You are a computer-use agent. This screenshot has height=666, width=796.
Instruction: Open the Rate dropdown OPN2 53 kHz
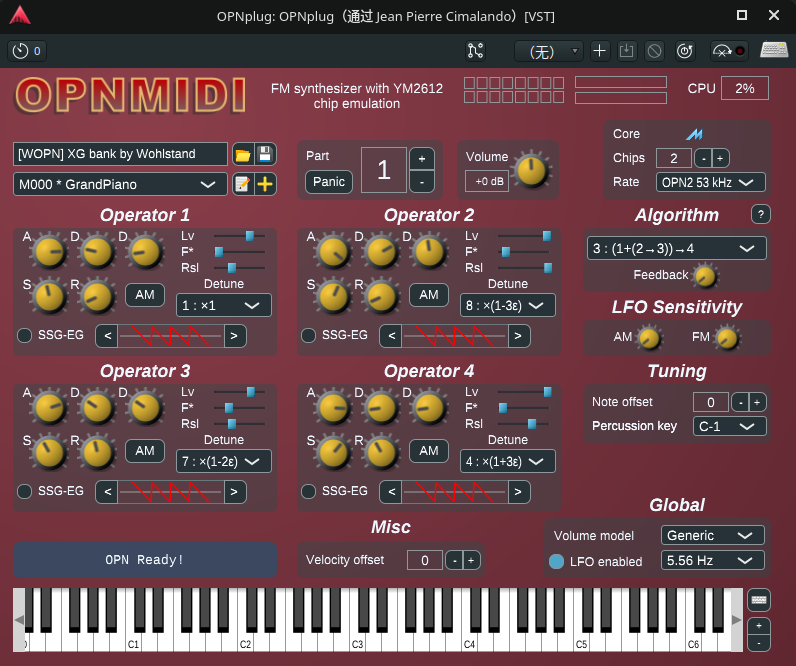click(711, 182)
